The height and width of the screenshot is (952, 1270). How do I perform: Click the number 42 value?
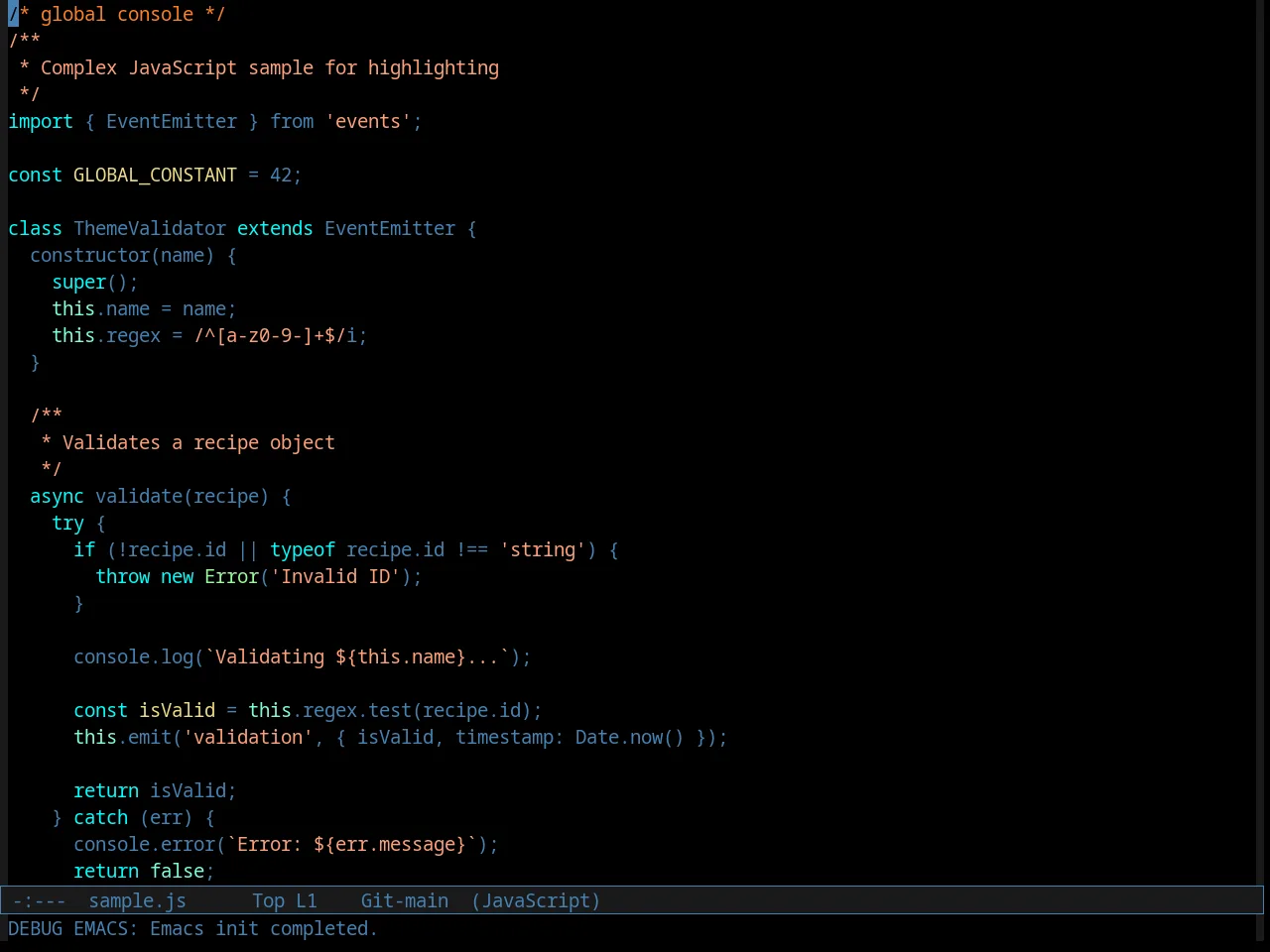(x=281, y=175)
